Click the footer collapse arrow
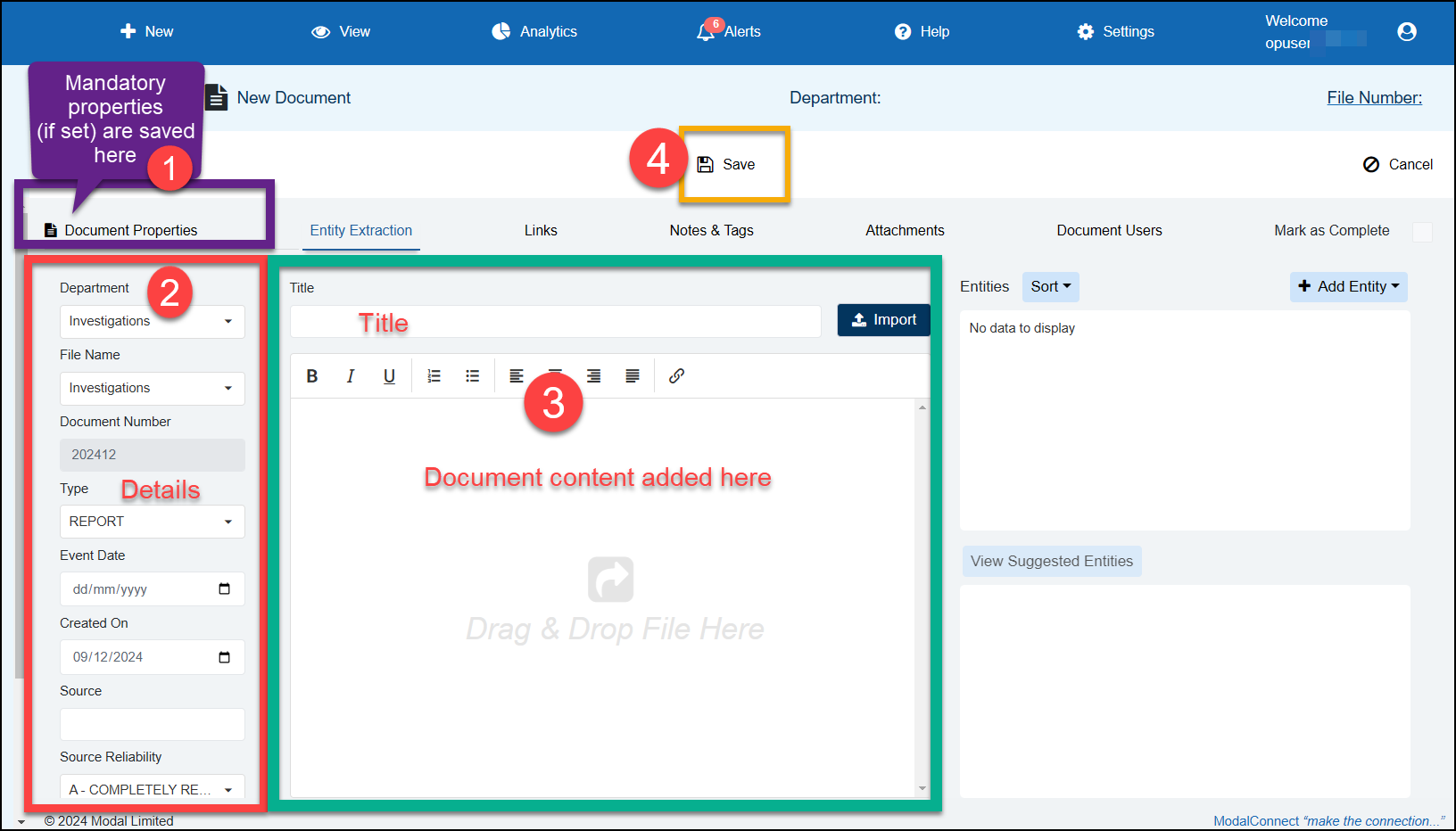Image resolution: width=1456 pixels, height=831 pixels. pos(21,822)
